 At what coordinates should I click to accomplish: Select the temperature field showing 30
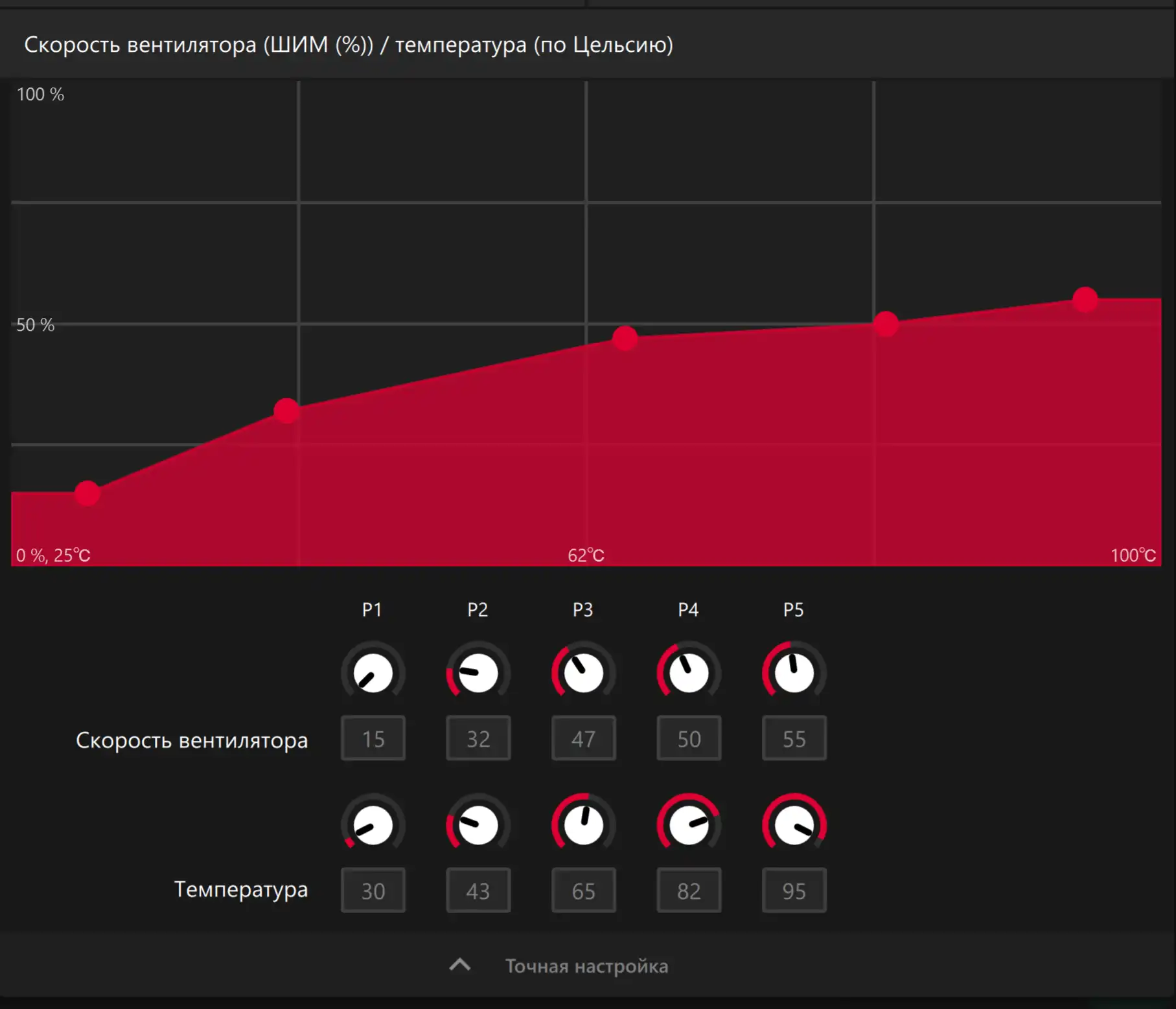click(373, 890)
